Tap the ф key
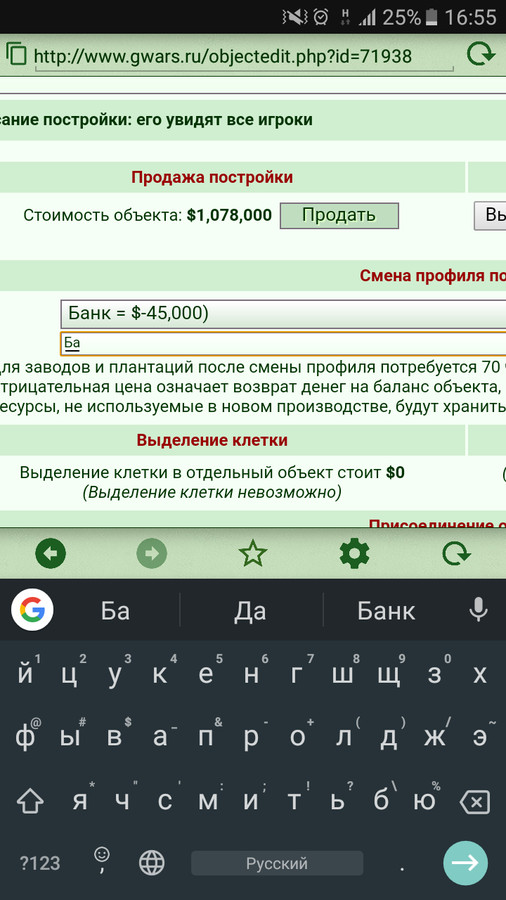Image resolution: width=506 pixels, height=900 pixels. click(x=24, y=738)
